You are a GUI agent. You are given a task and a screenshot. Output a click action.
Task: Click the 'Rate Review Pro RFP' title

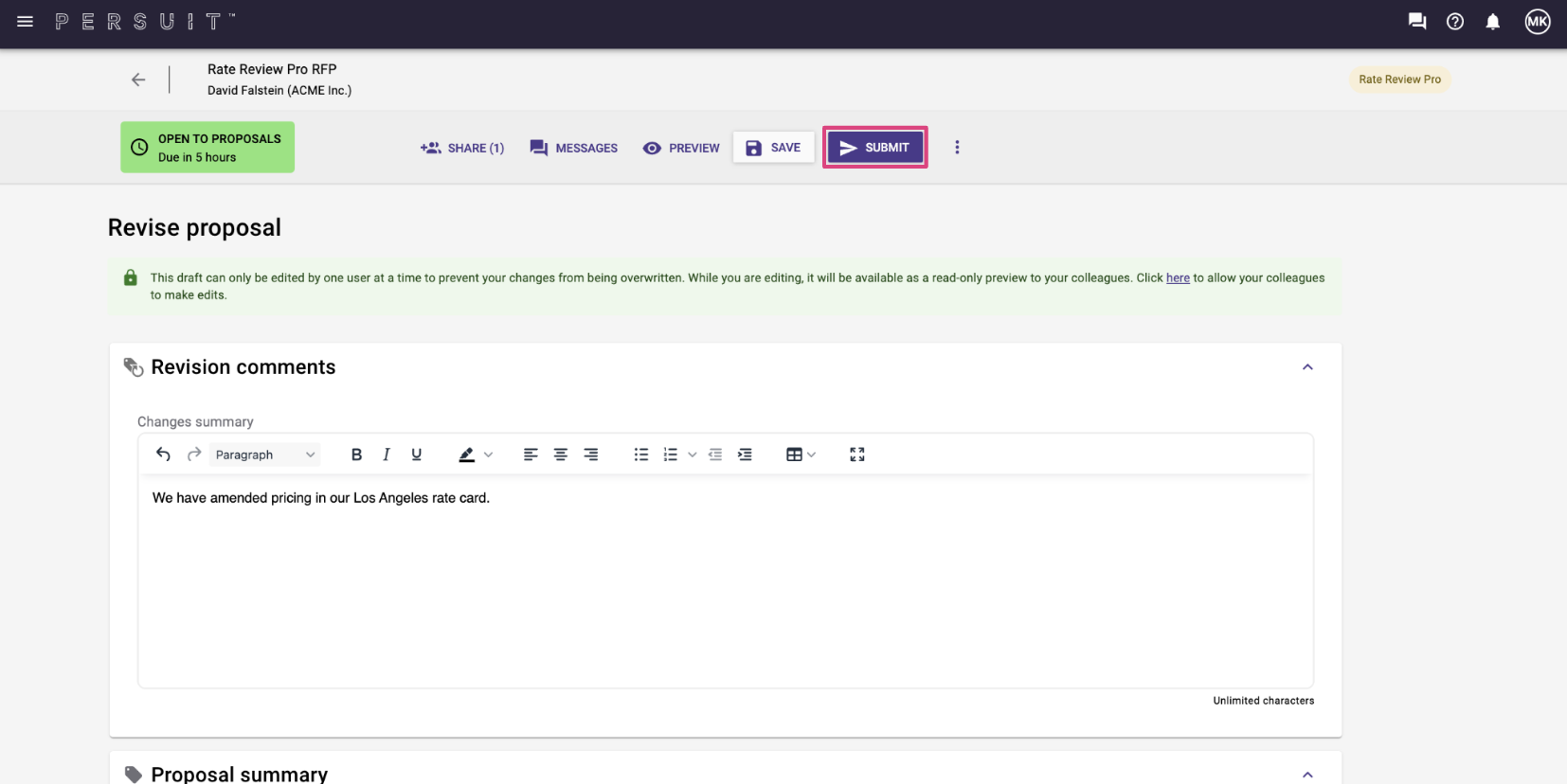tap(272, 69)
